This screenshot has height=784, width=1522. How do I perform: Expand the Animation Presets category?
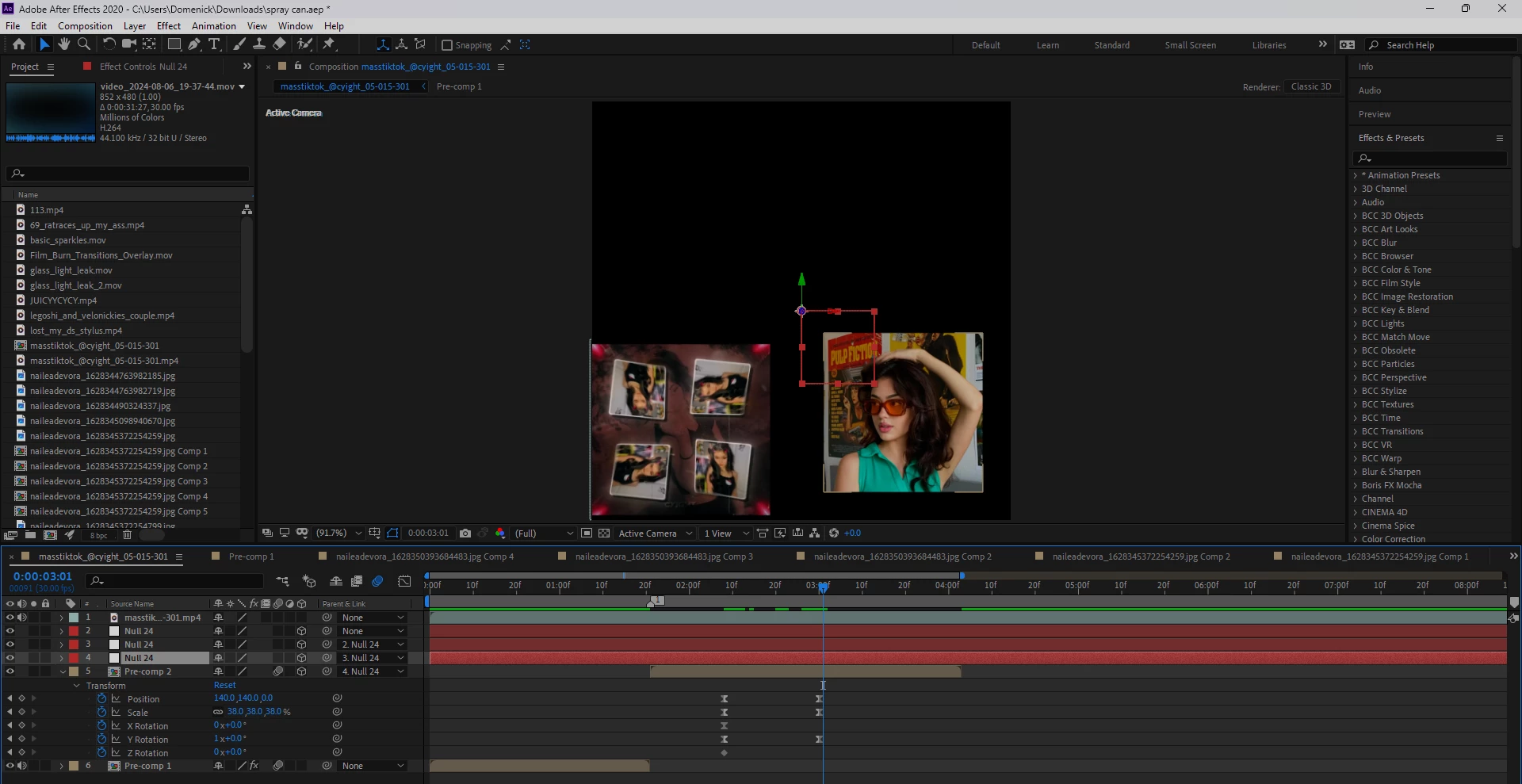[x=1356, y=176]
